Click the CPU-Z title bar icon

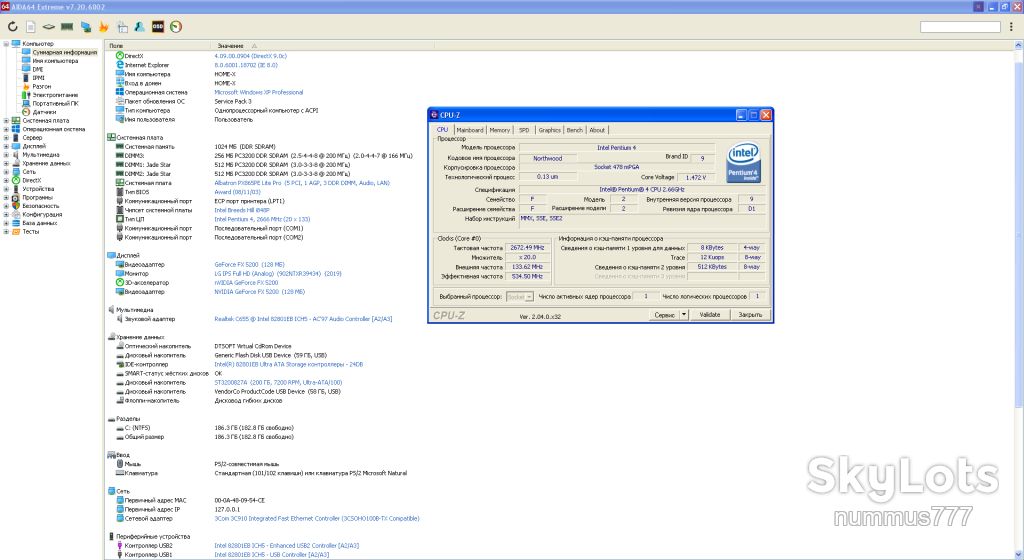(434, 115)
